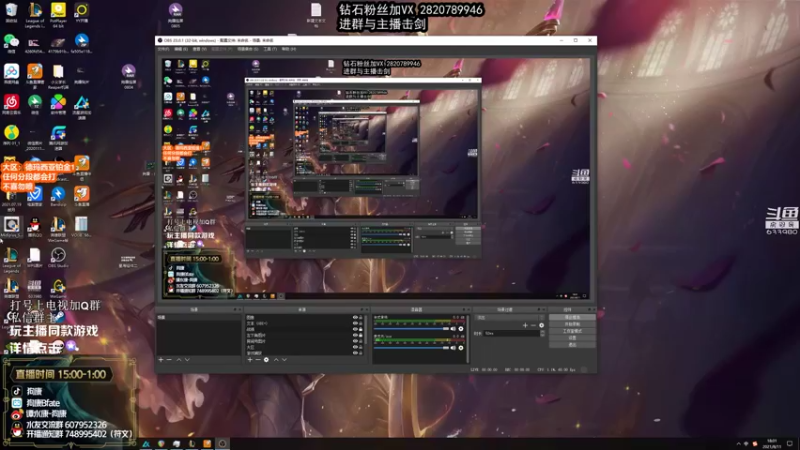Open settings gear of second mixer channel
Viewport: 800px width, 450px height.
pyautogui.click(x=461, y=348)
